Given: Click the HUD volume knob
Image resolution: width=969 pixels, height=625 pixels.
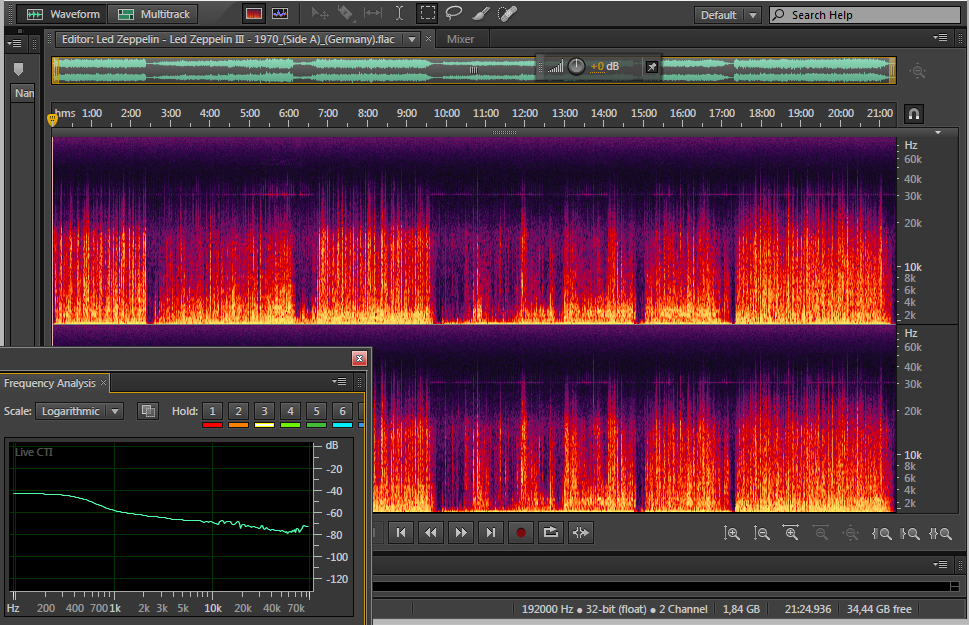Looking at the screenshot, I should pyautogui.click(x=576, y=66).
